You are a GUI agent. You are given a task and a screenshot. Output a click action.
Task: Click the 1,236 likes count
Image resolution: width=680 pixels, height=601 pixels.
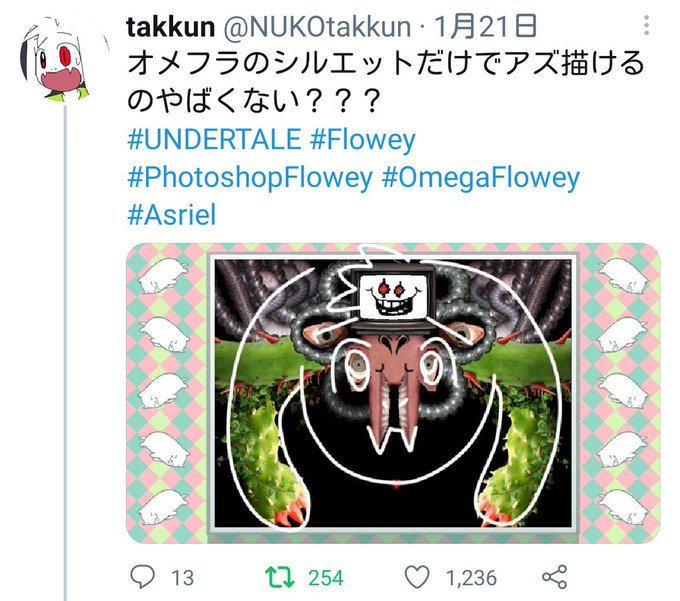471,578
